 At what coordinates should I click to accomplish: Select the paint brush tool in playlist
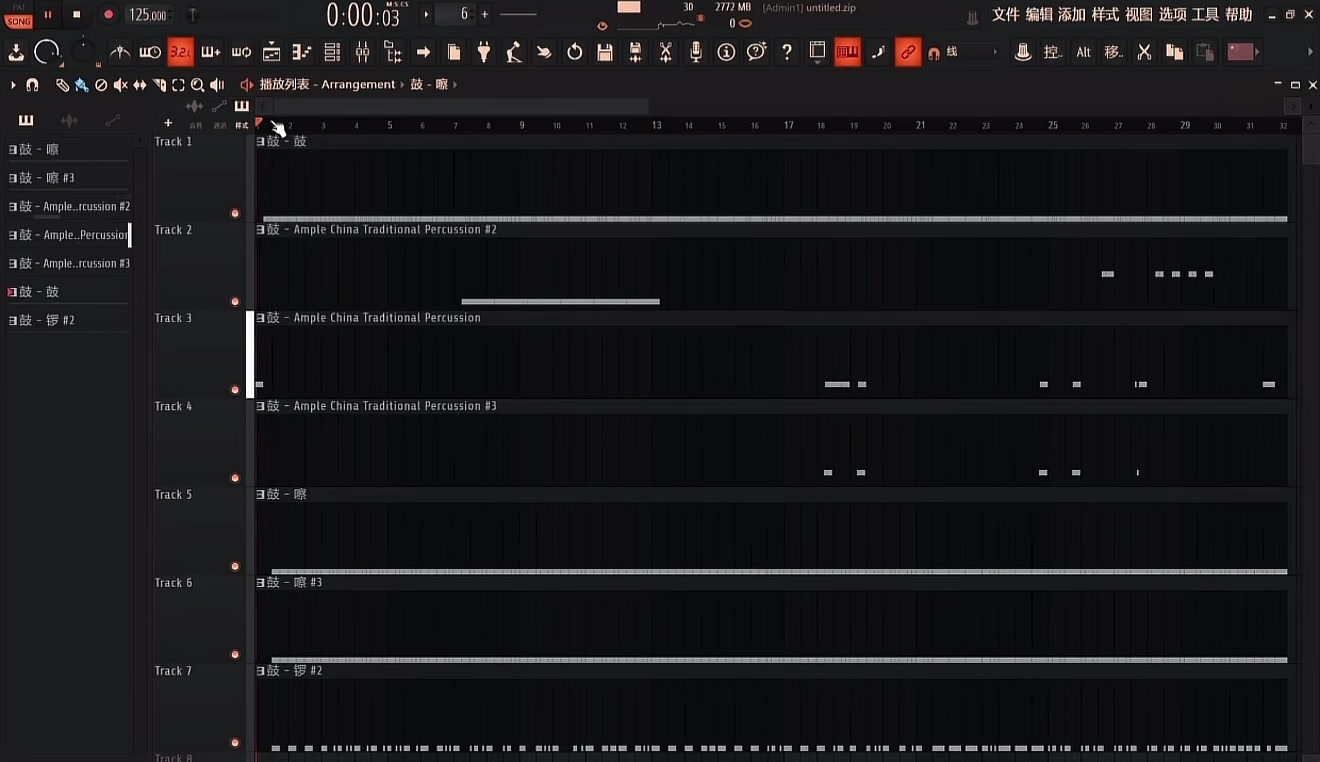(x=81, y=85)
